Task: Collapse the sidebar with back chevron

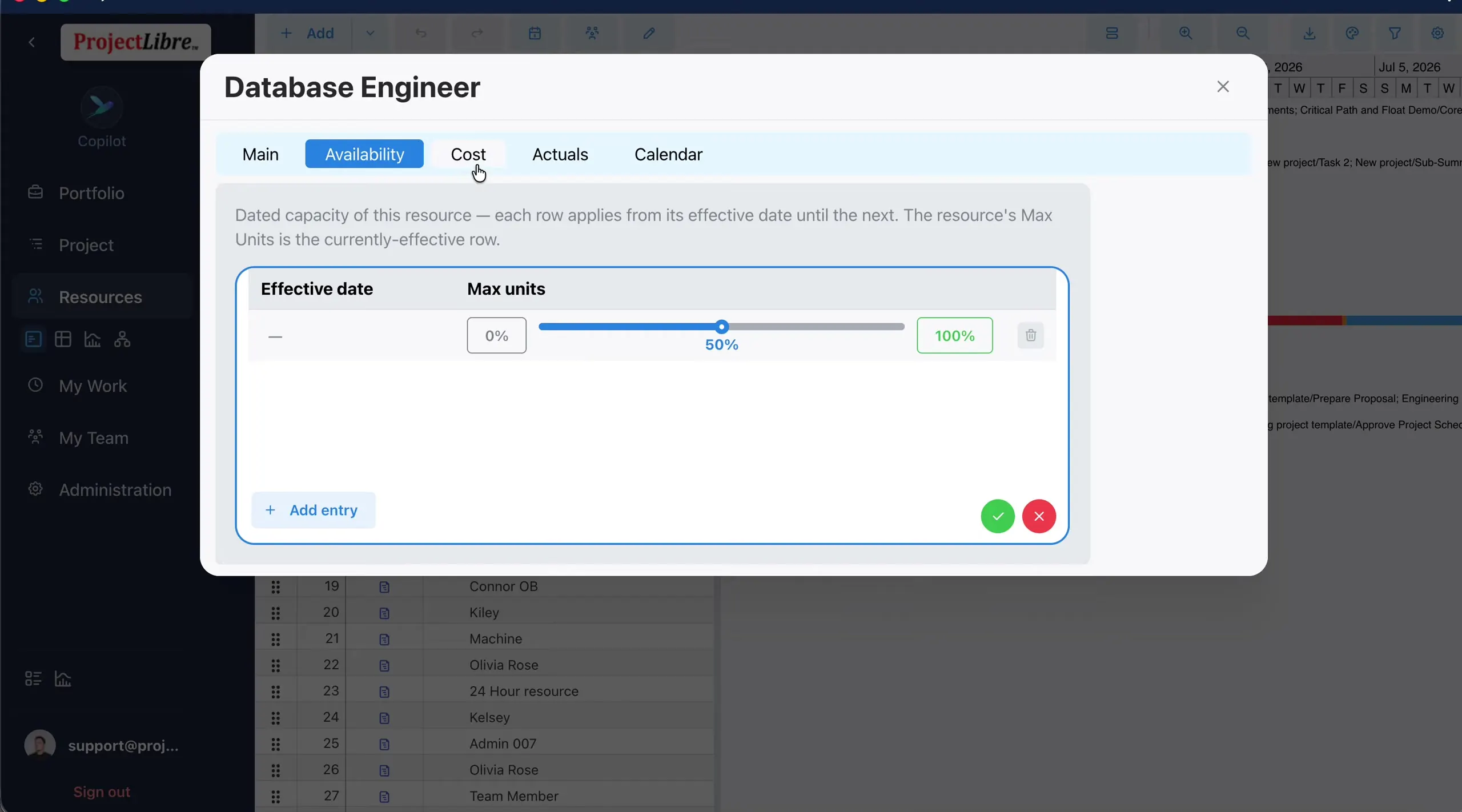Action: coord(32,42)
